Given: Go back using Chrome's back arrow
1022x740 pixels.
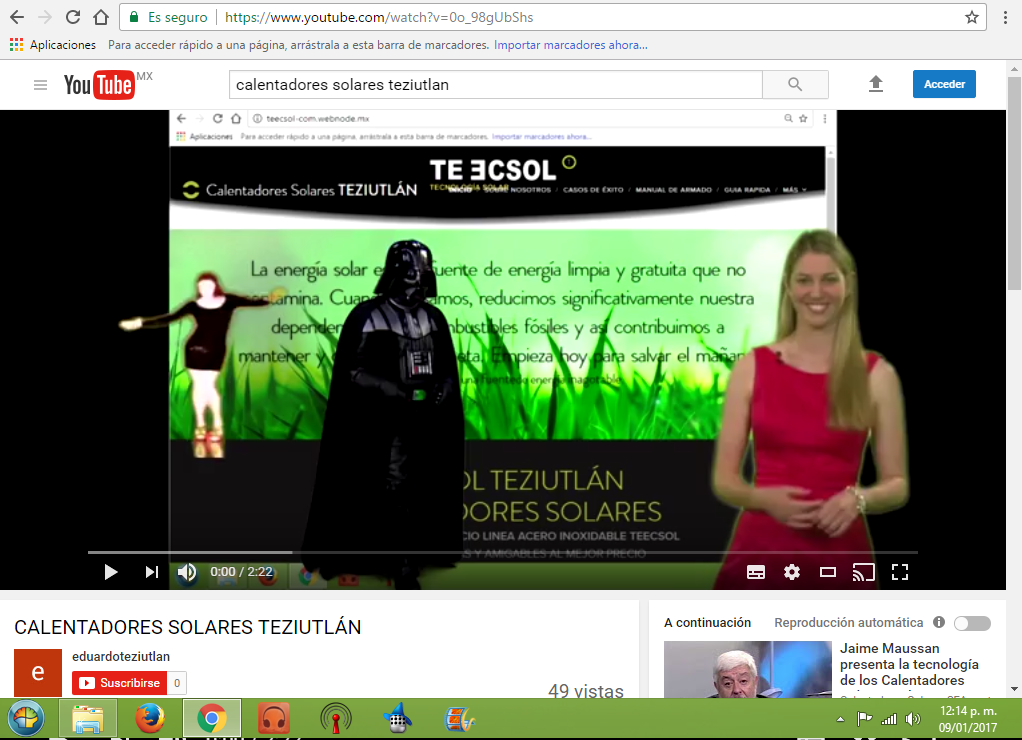Looking at the screenshot, I should 17,18.
